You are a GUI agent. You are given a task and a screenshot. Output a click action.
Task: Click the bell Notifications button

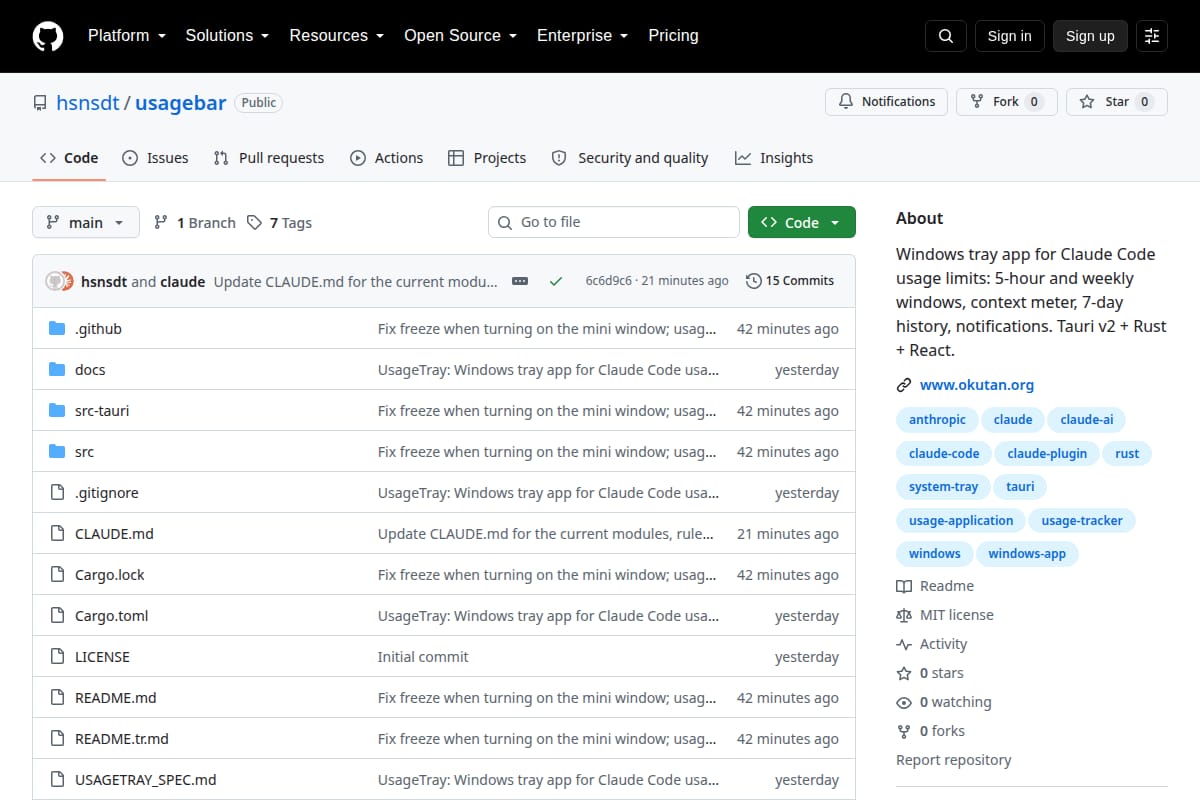click(886, 102)
